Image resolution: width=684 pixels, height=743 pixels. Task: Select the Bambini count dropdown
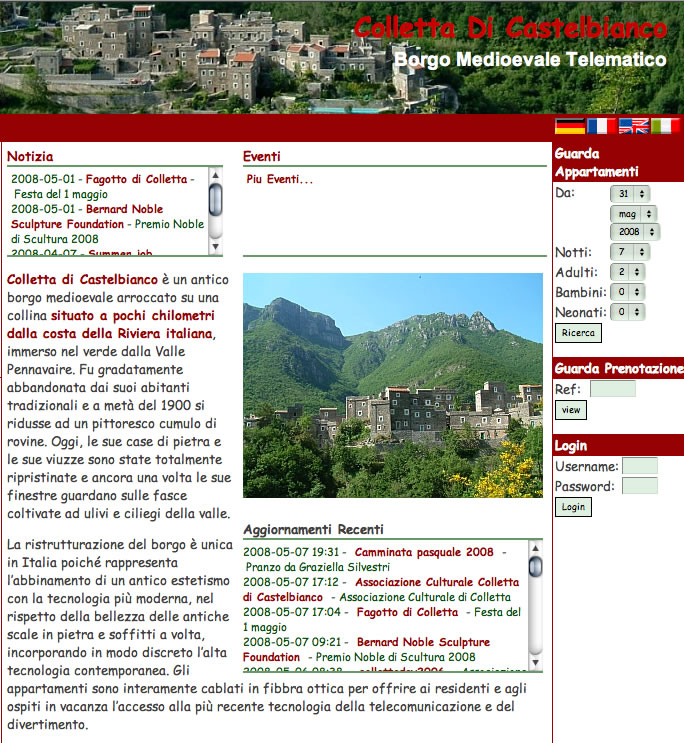(628, 292)
